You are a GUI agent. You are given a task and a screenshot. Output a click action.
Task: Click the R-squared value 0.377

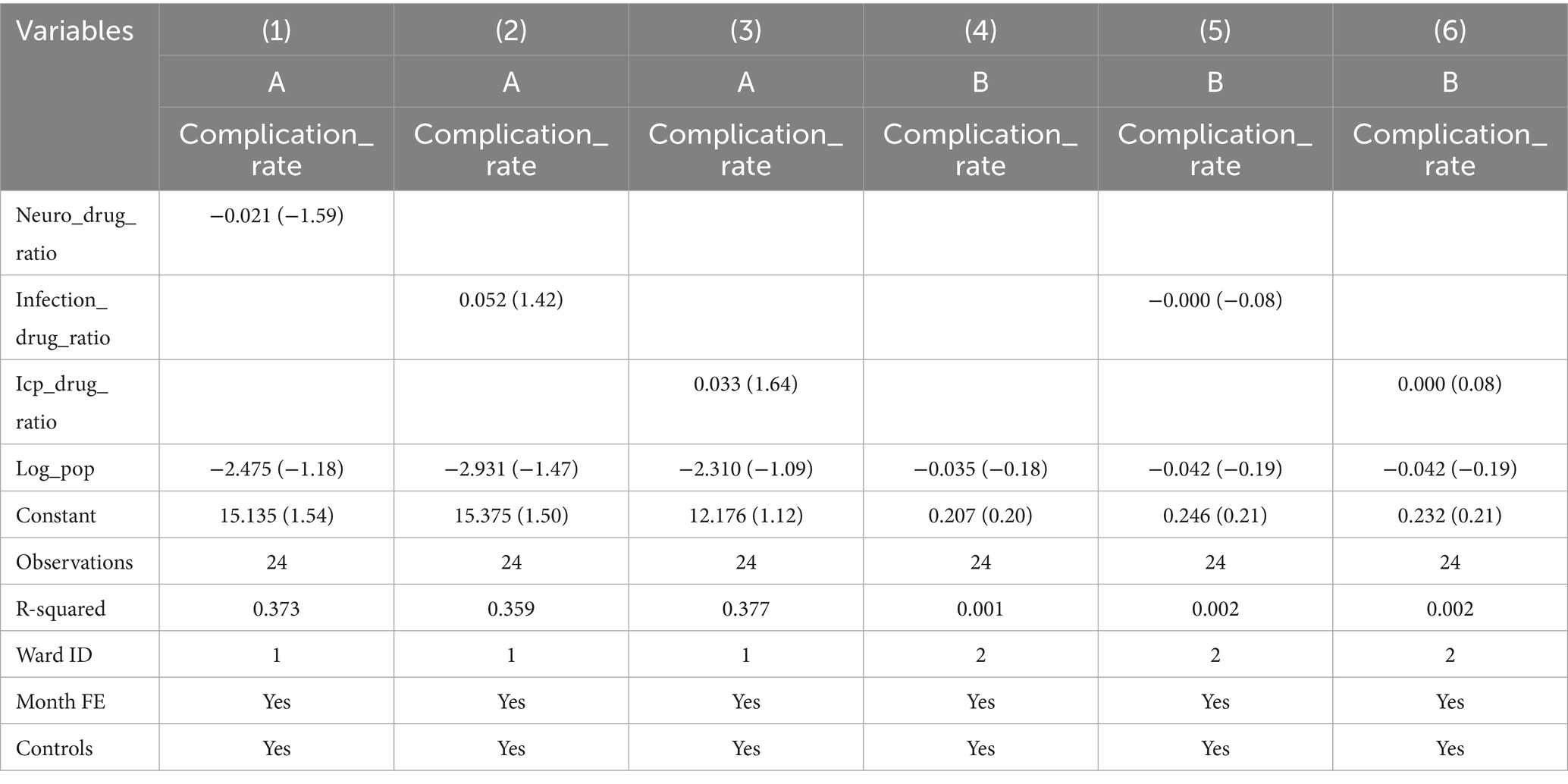click(x=745, y=609)
